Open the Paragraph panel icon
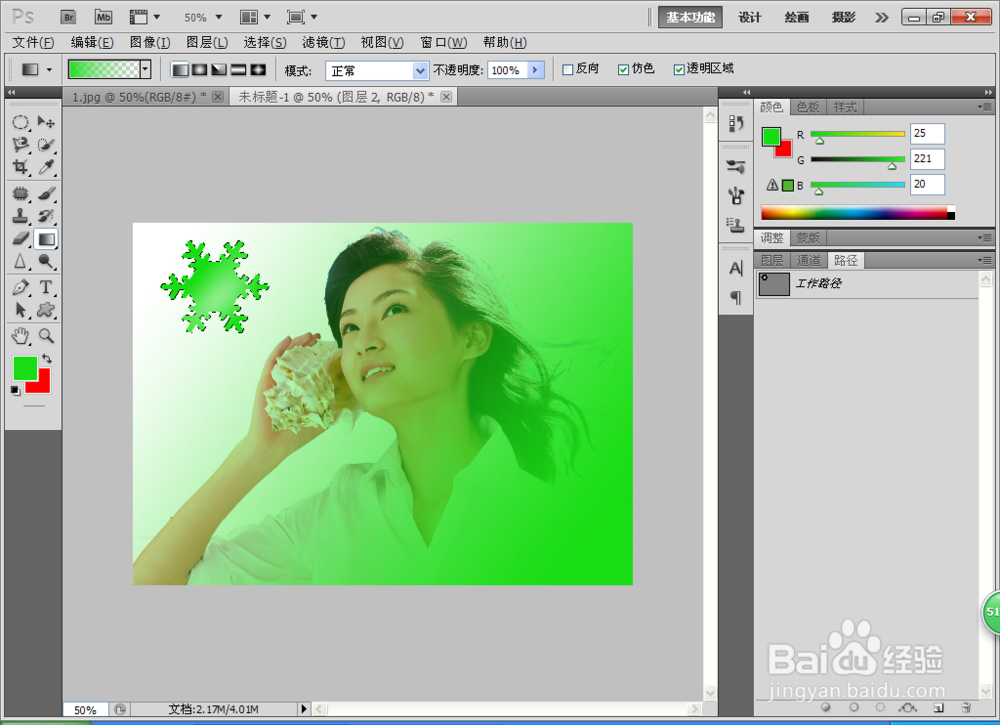 (x=736, y=297)
